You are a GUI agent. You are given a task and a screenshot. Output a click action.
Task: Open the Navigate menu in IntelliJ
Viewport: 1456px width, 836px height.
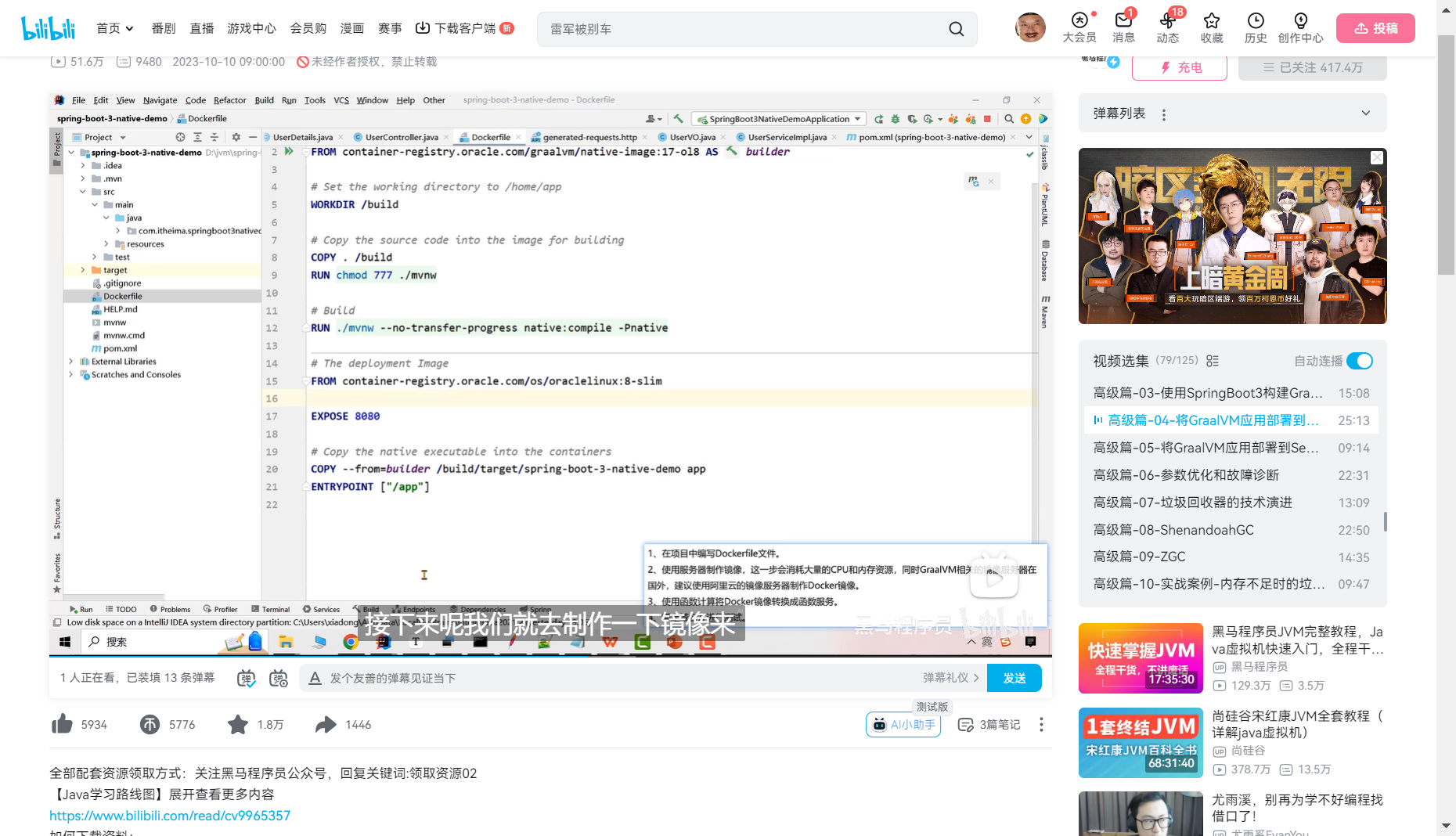(x=160, y=100)
